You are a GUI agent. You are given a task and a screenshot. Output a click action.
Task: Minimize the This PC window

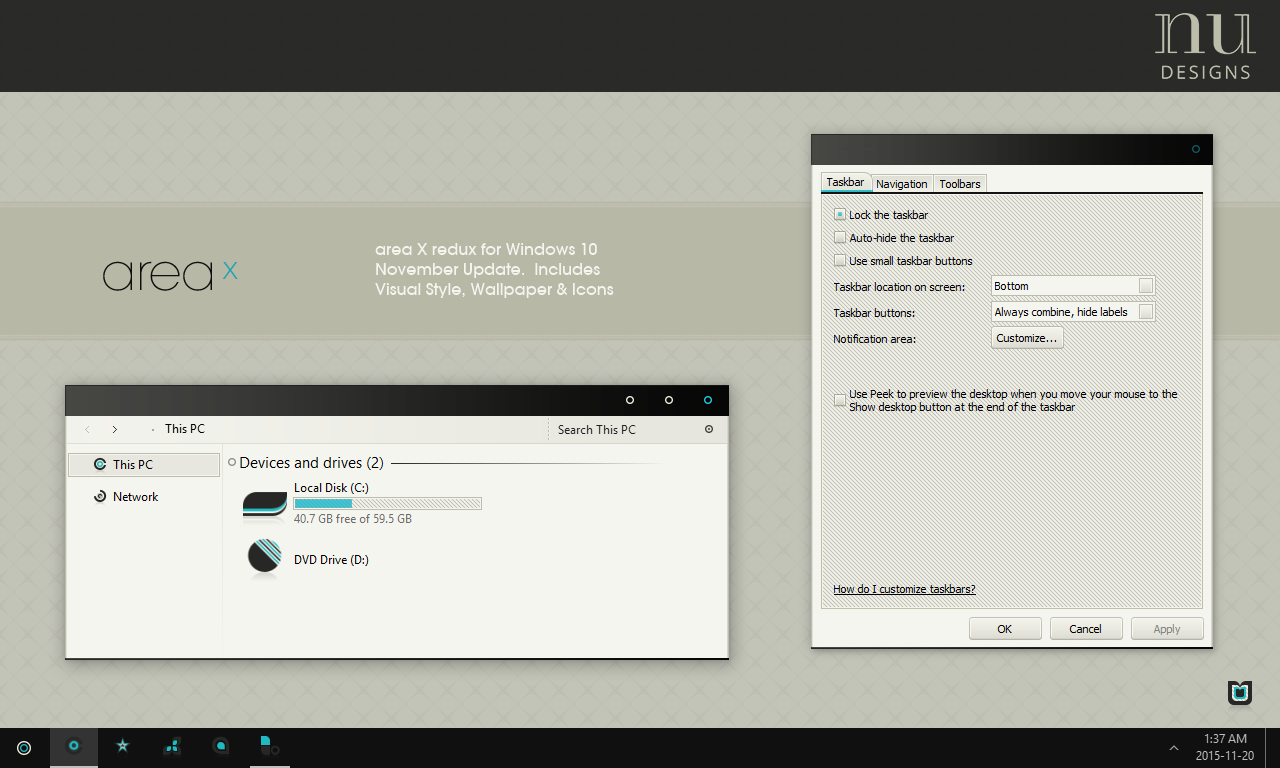tap(630, 400)
